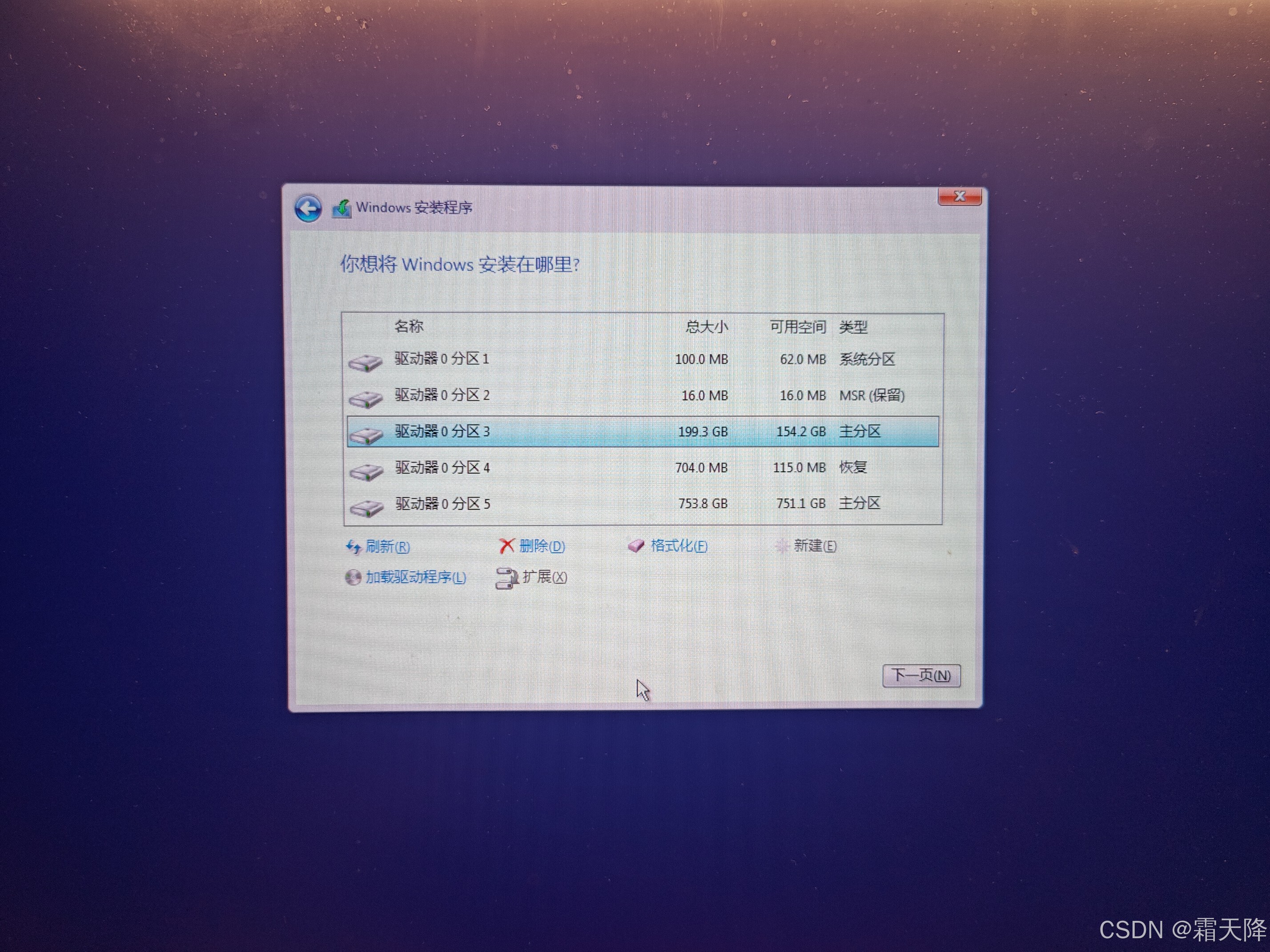Click the extend partition icon
Screen dimensions: 1270x952
506,578
